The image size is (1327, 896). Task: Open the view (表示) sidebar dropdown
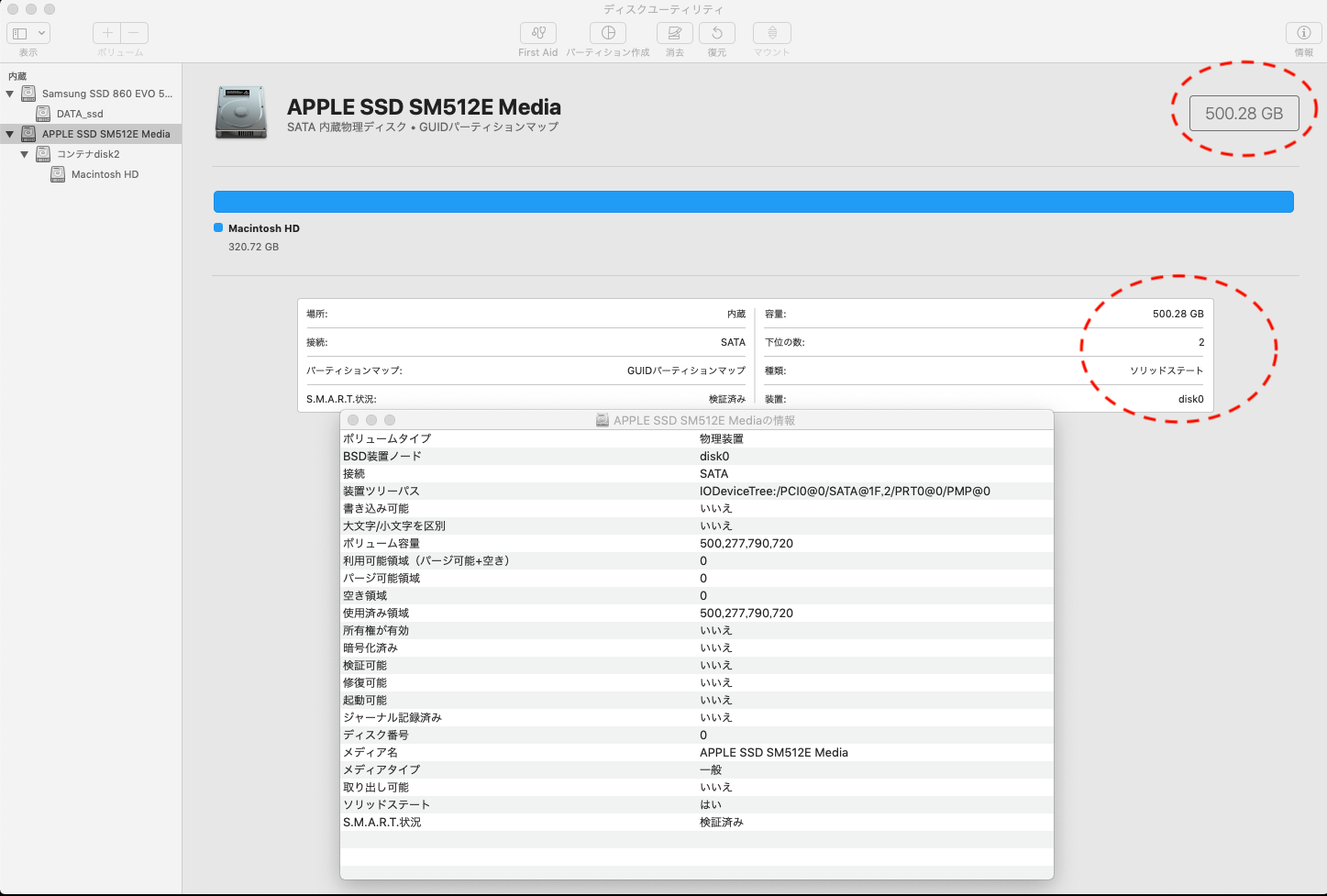(28, 33)
